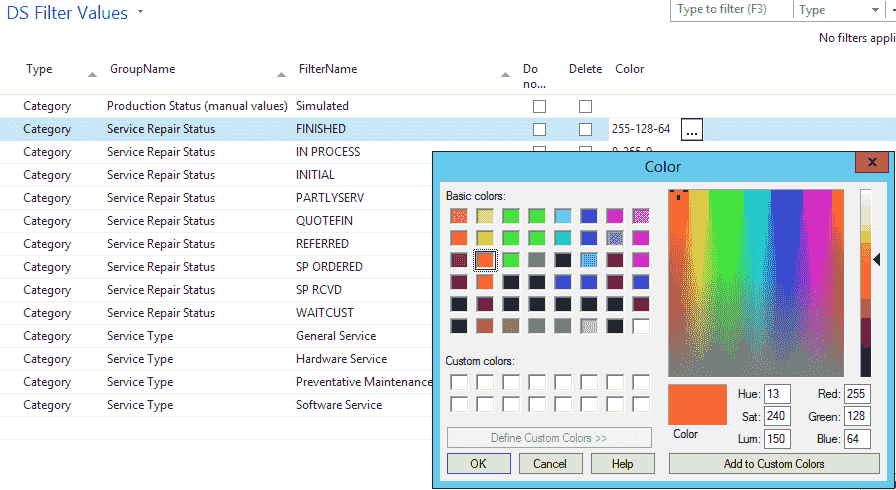Tick Do not checkbox in FINISHED row
The width and height of the screenshot is (896, 490).
coord(539,130)
